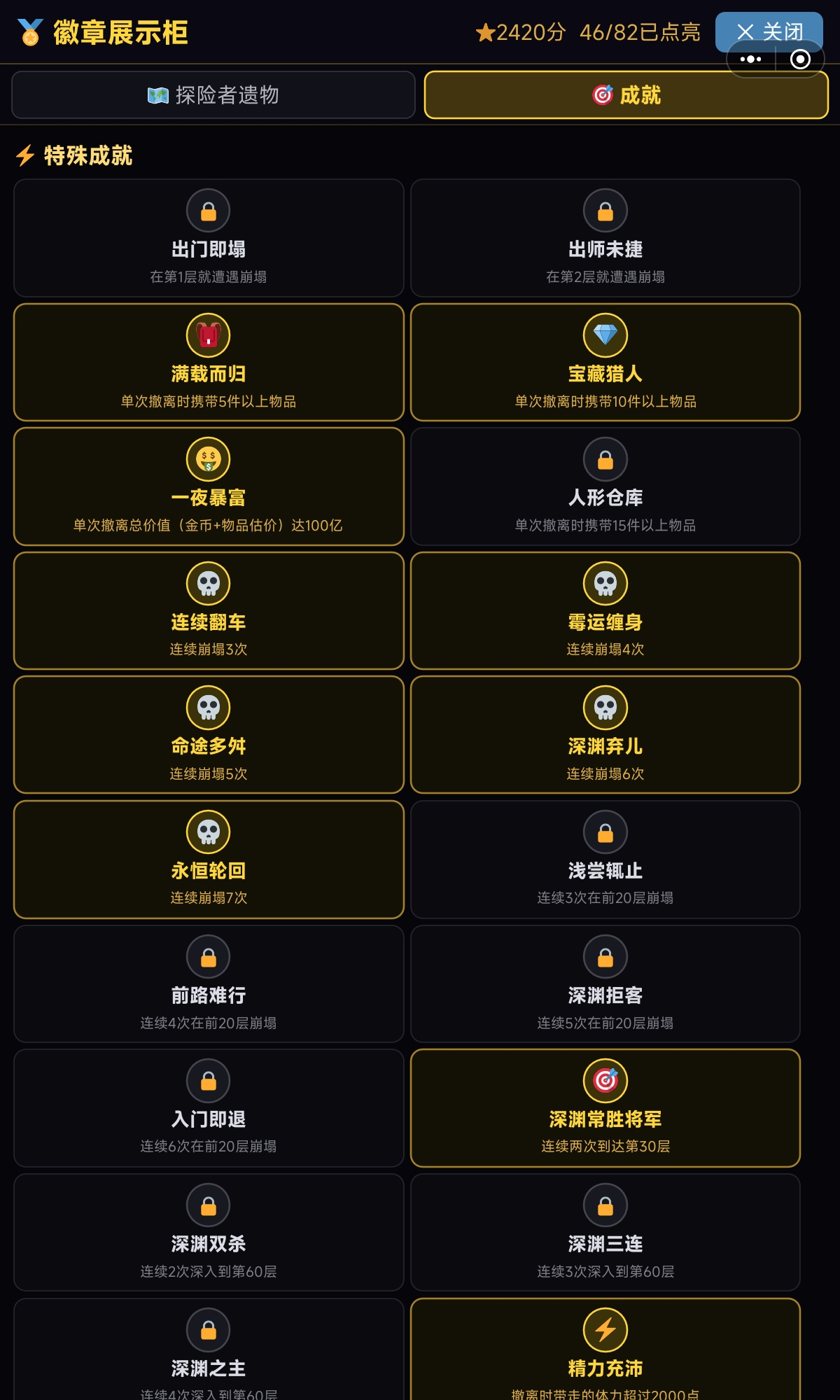Click the mini-program circle target button
Image resolution: width=840 pixels, height=1400 pixels.
point(800,59)
